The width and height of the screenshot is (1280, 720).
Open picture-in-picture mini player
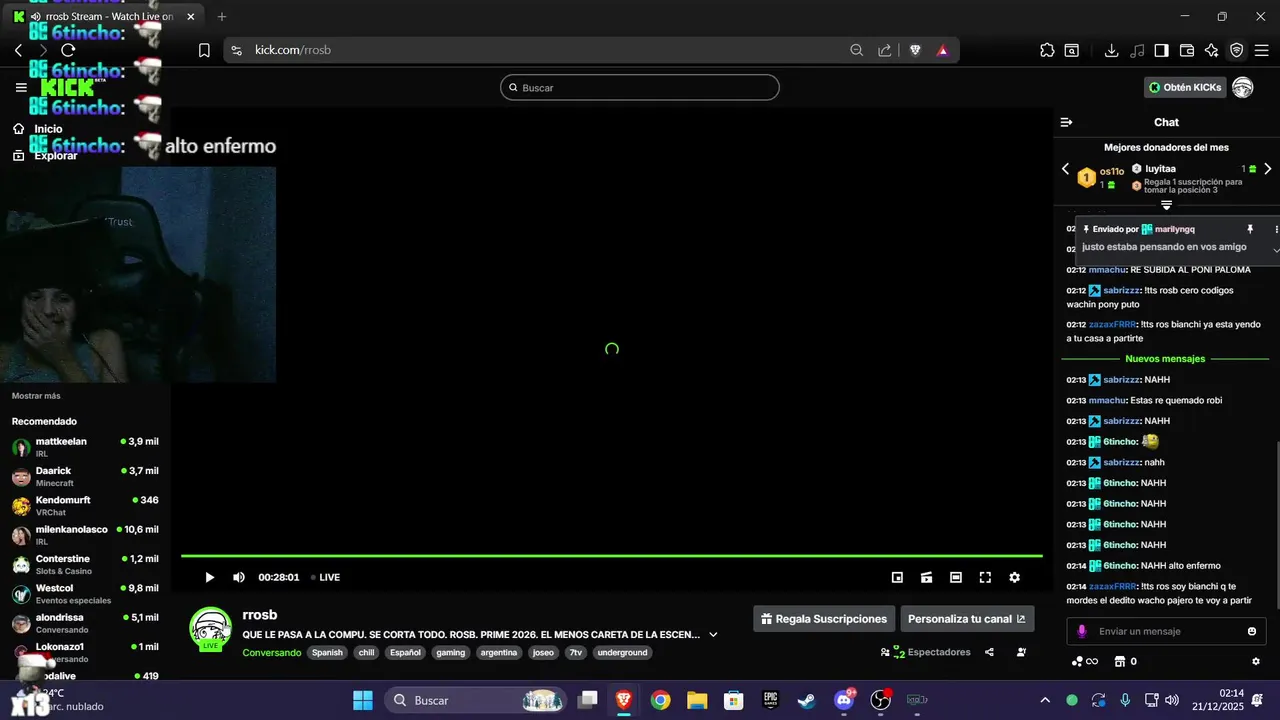897,577
